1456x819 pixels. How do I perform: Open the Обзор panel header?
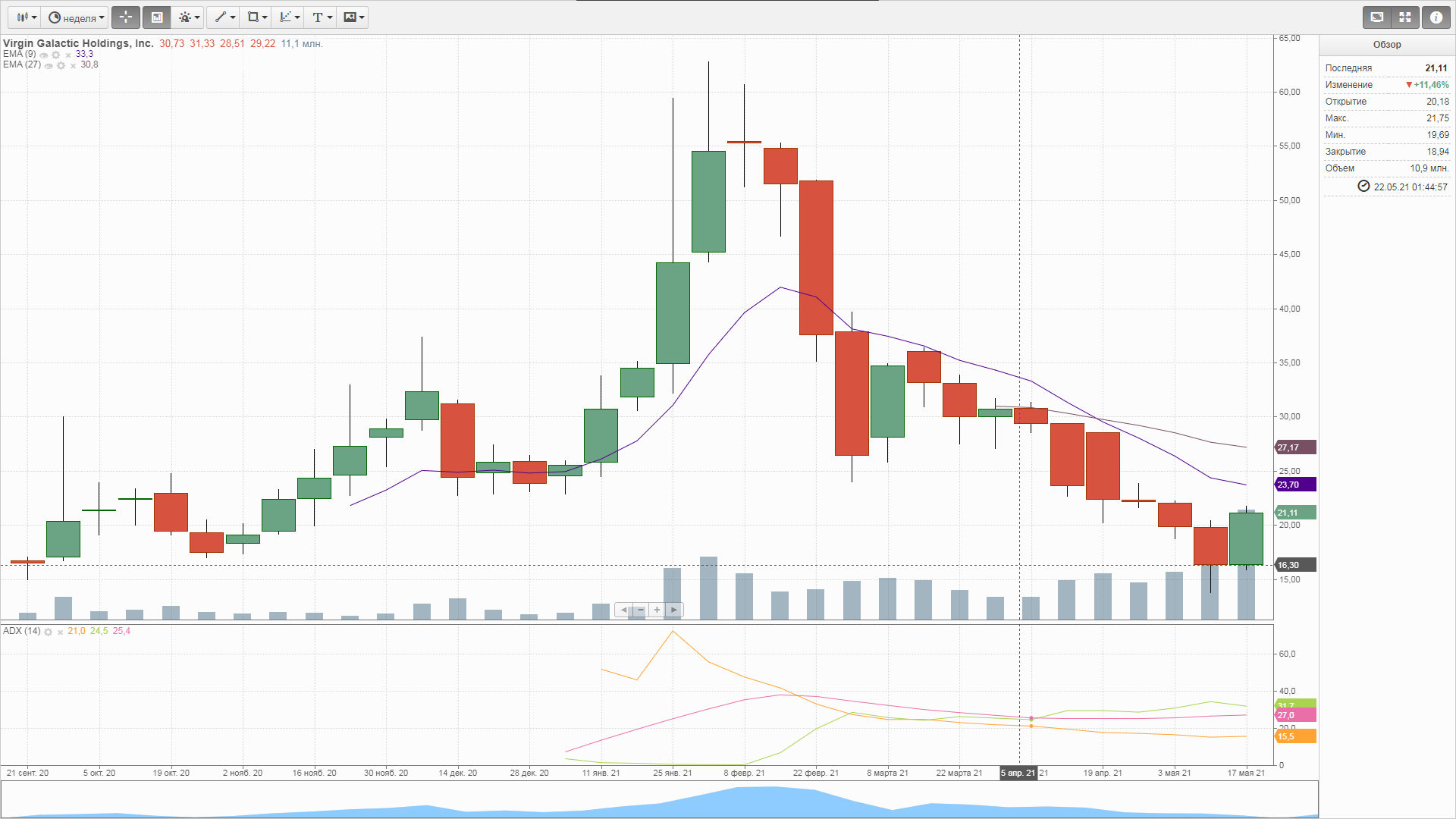[1386, 45]
